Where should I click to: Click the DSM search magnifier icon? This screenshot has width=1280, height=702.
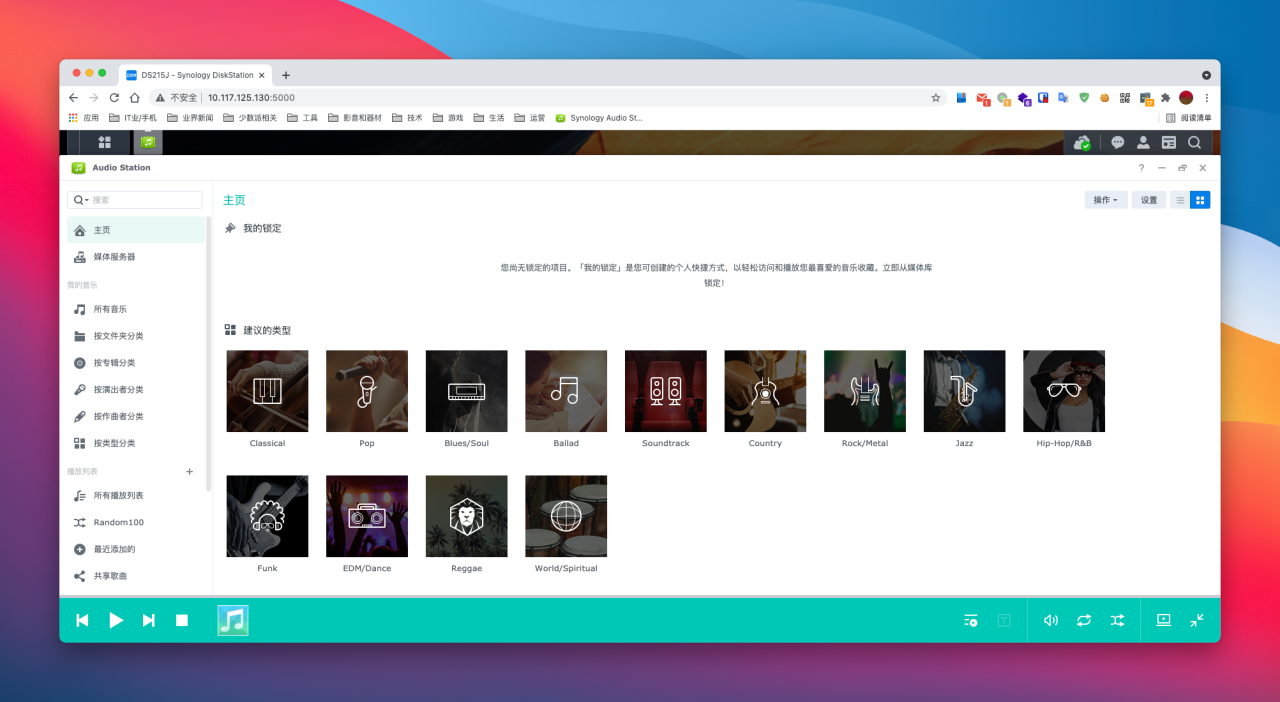1195,142
